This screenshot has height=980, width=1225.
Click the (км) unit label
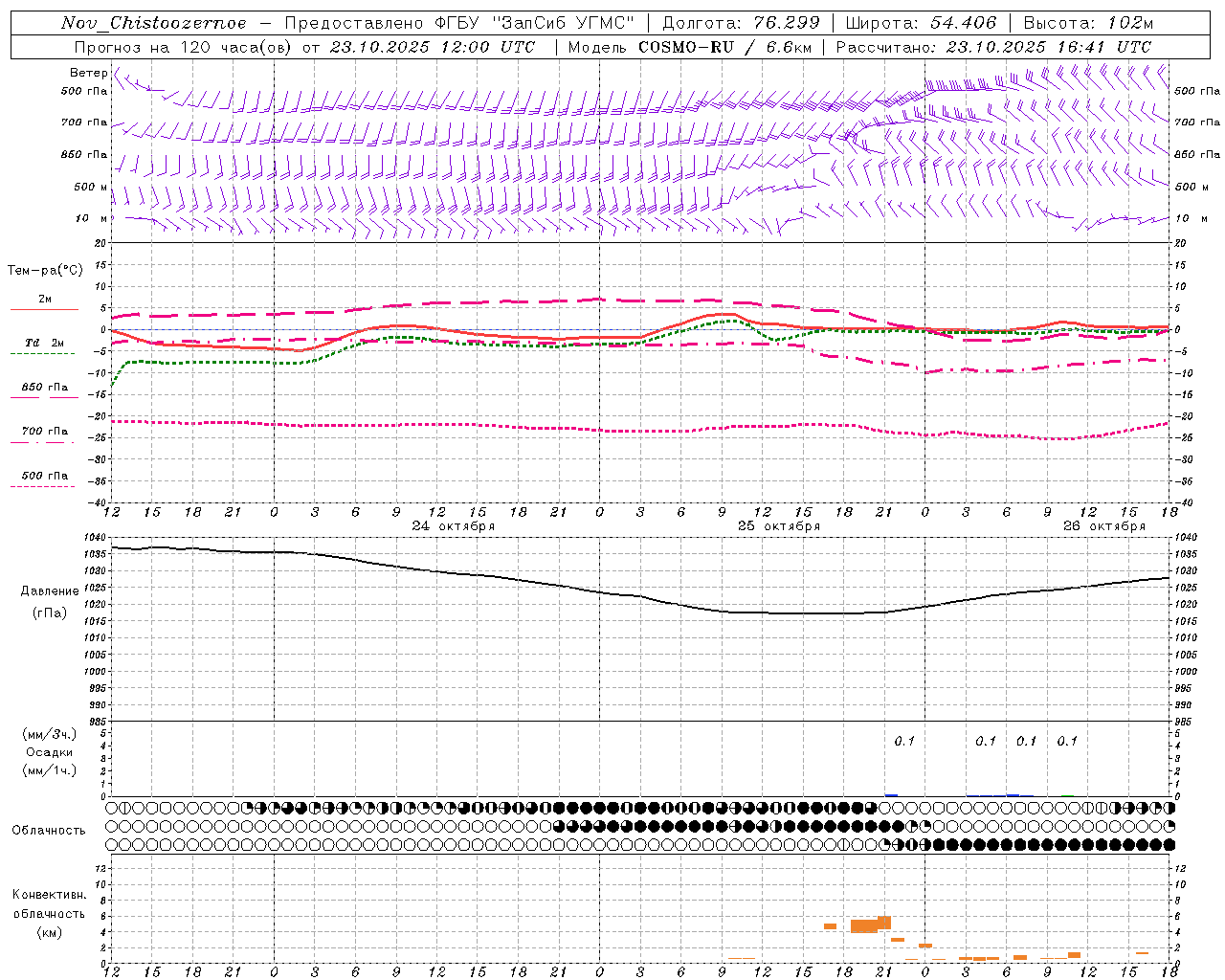pos(50,932)
